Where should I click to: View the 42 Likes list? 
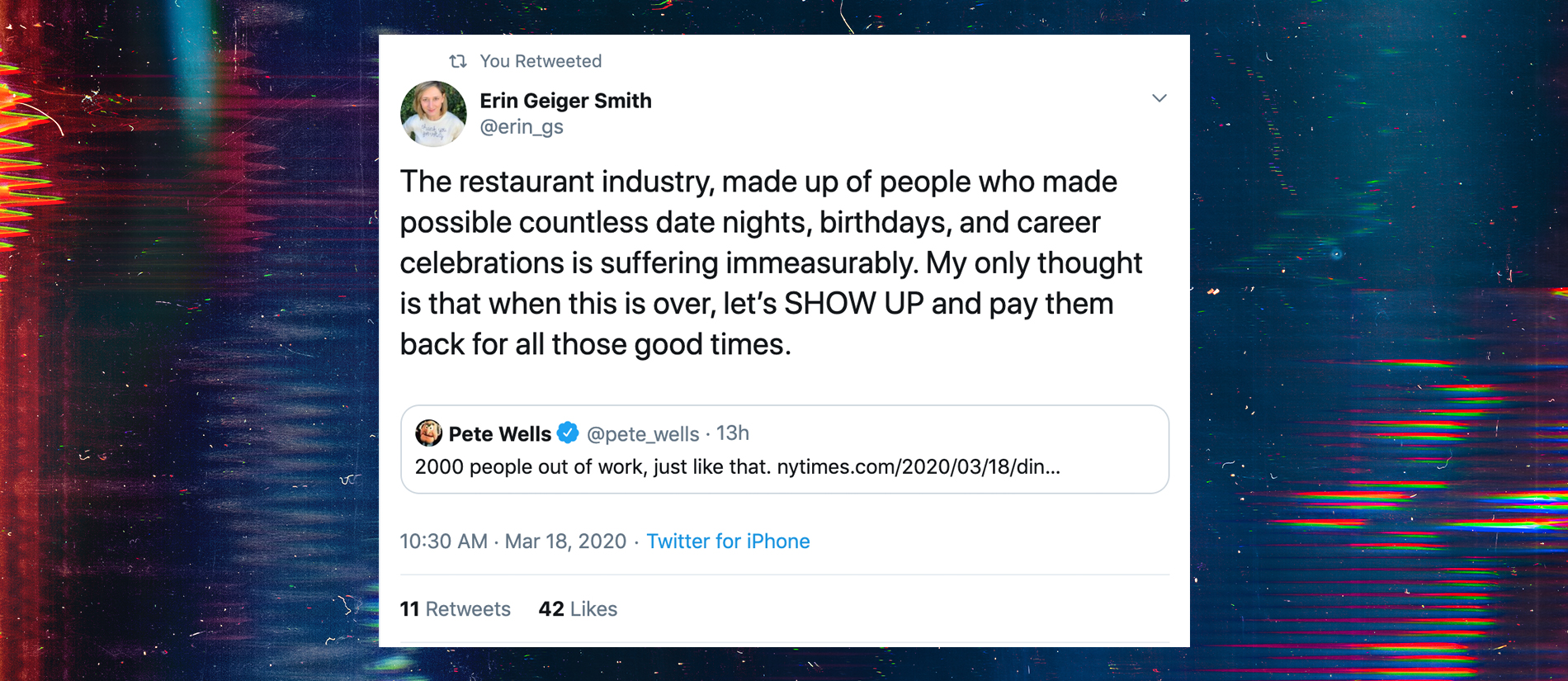[578, 609]
